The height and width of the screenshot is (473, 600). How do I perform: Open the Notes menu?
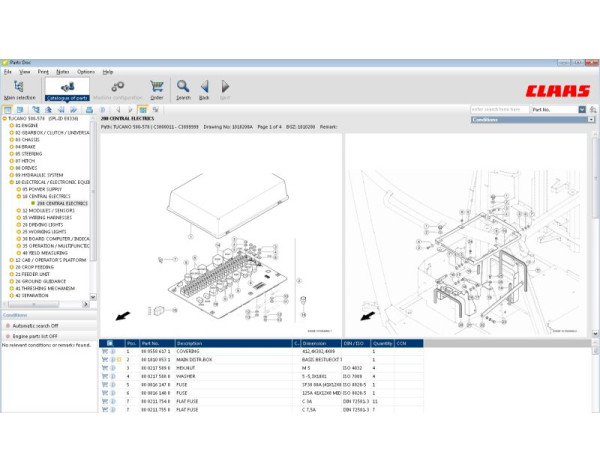(63, 72)
